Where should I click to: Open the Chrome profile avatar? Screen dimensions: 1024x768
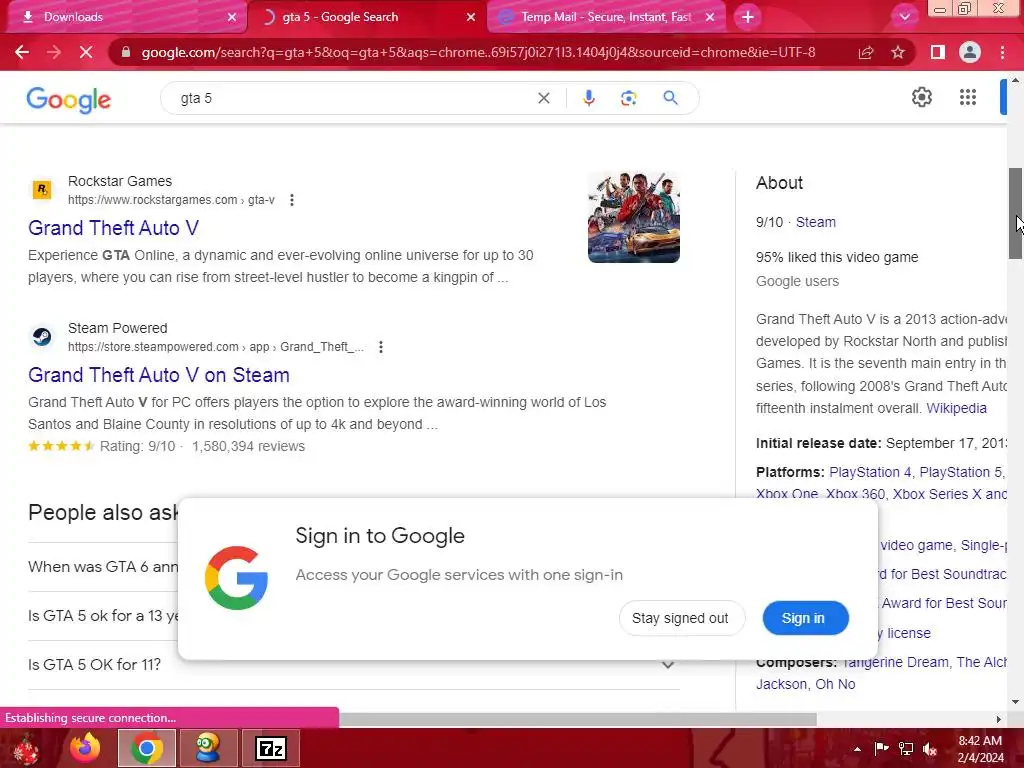(970, 52)
